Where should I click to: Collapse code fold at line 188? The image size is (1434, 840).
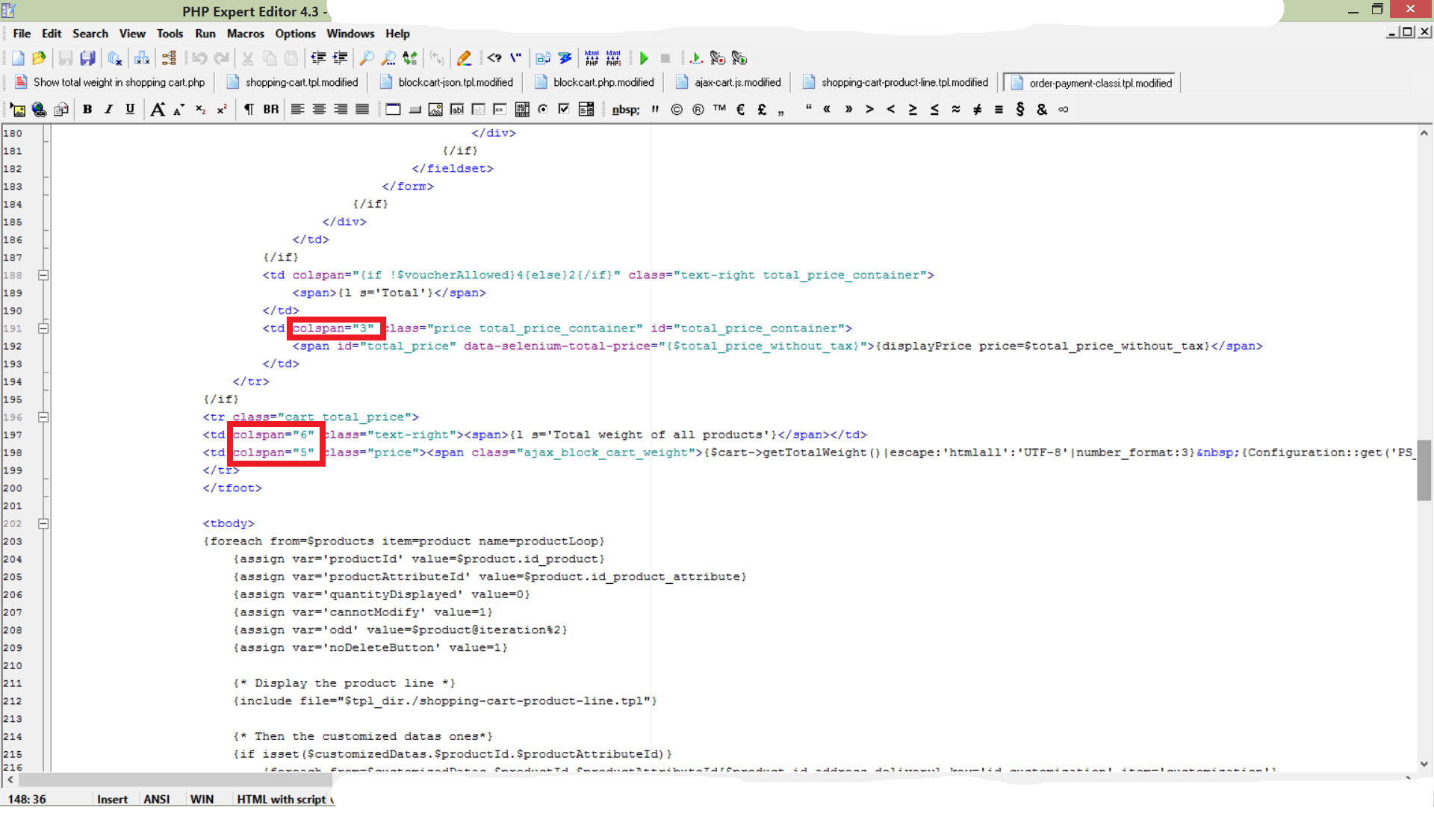coord(43,275)
